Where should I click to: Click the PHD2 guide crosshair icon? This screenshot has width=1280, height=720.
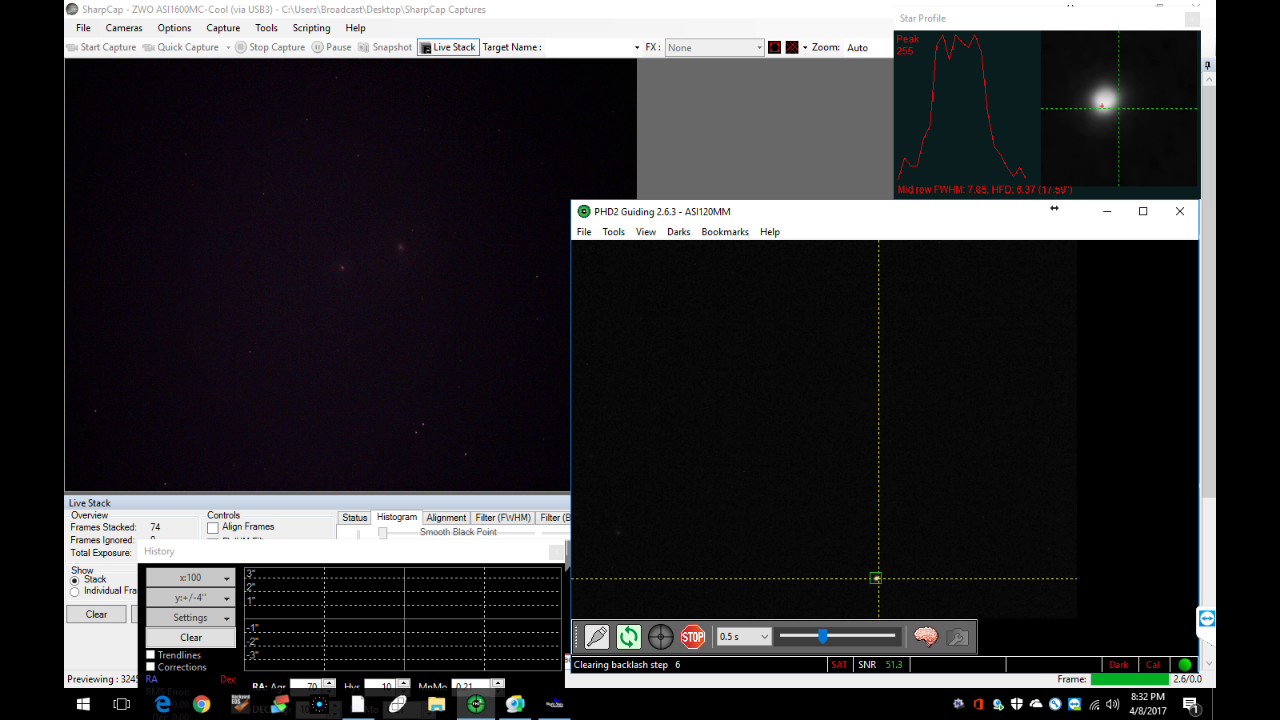661,636
